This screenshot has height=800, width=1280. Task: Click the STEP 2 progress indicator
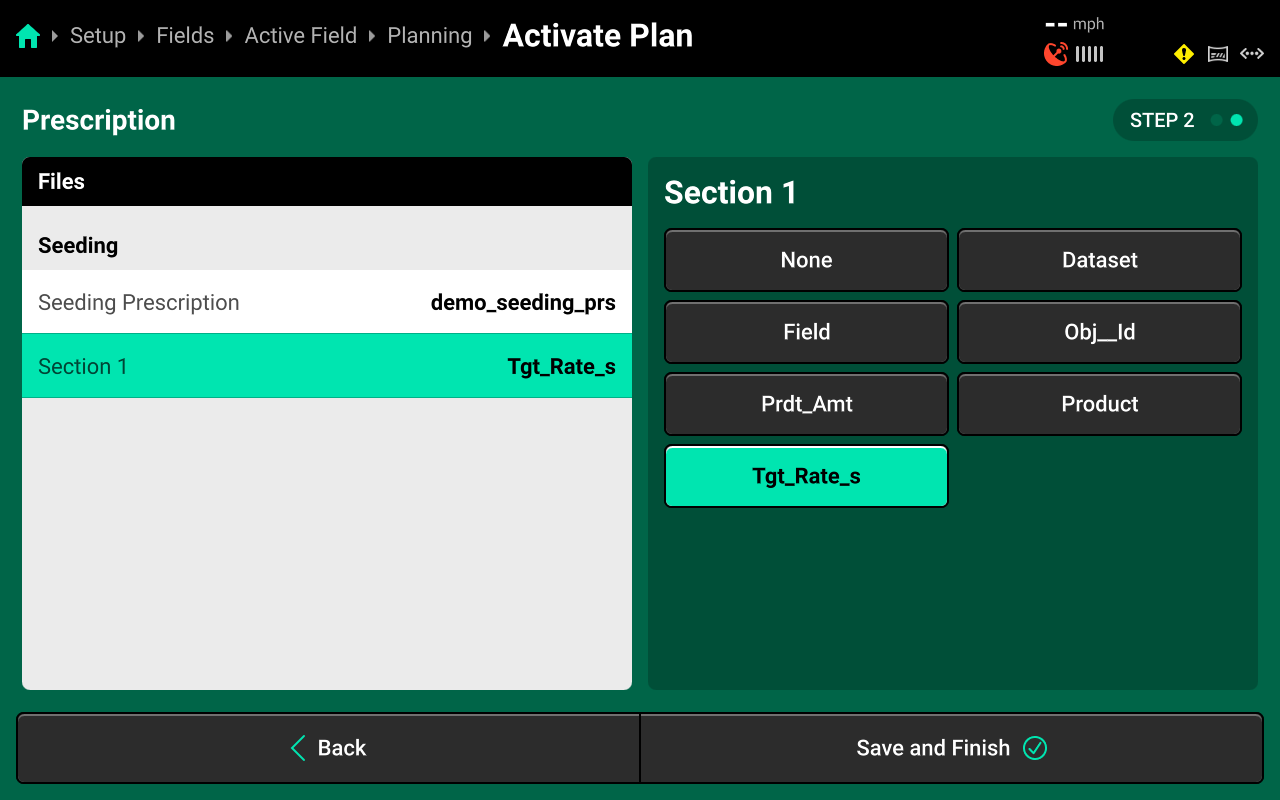(1185, 120)
